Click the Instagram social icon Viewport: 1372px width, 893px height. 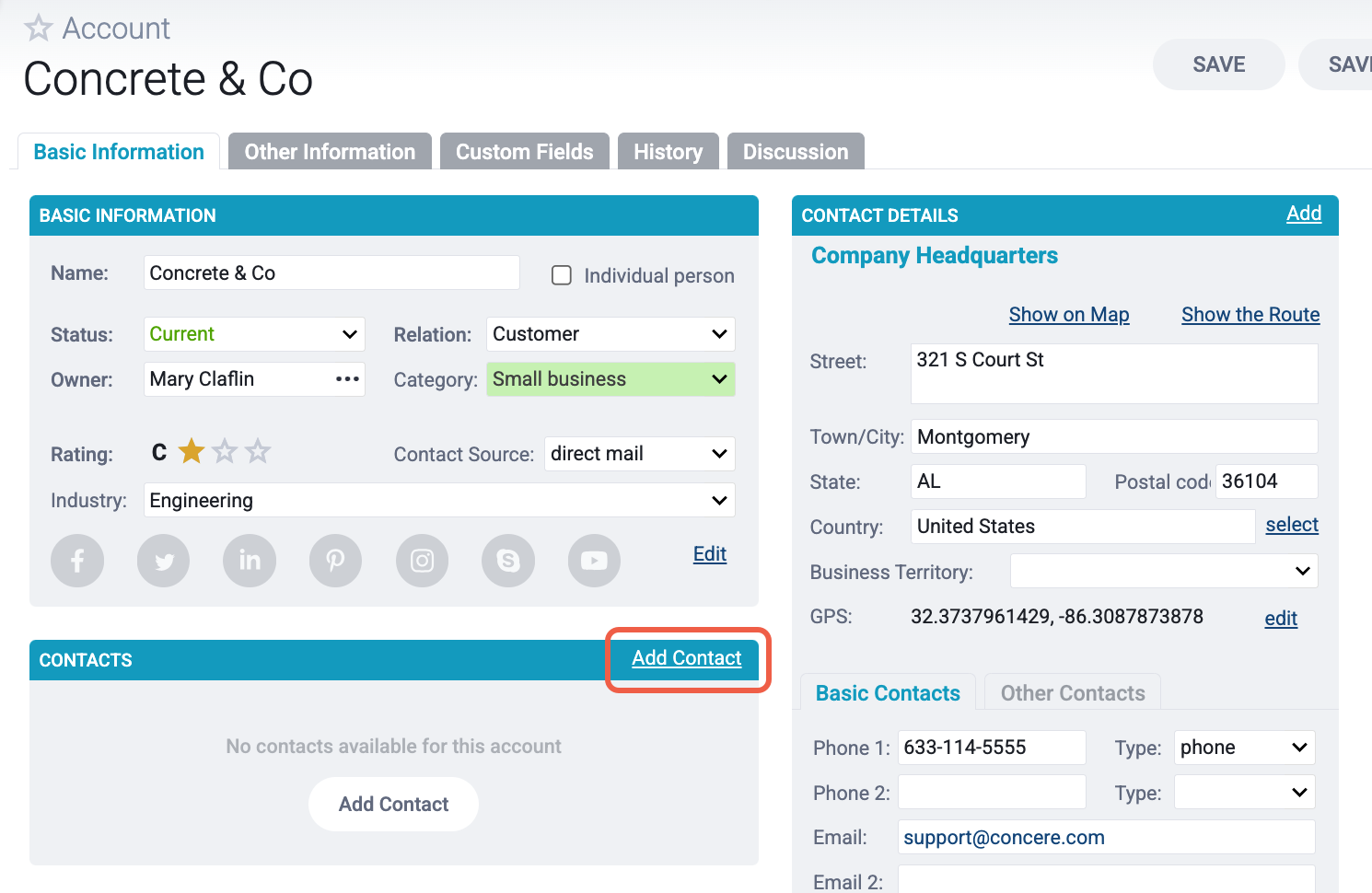(x=422, y=561)
